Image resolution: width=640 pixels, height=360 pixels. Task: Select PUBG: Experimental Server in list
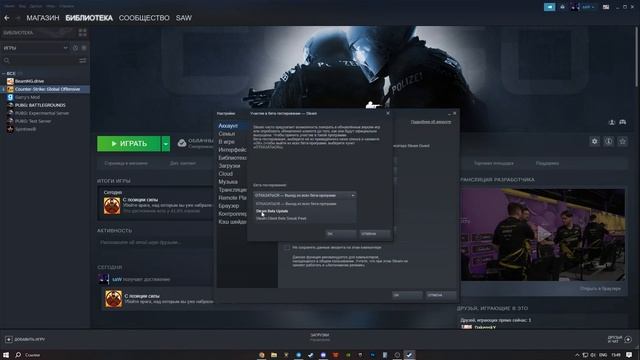click(42, 113)
